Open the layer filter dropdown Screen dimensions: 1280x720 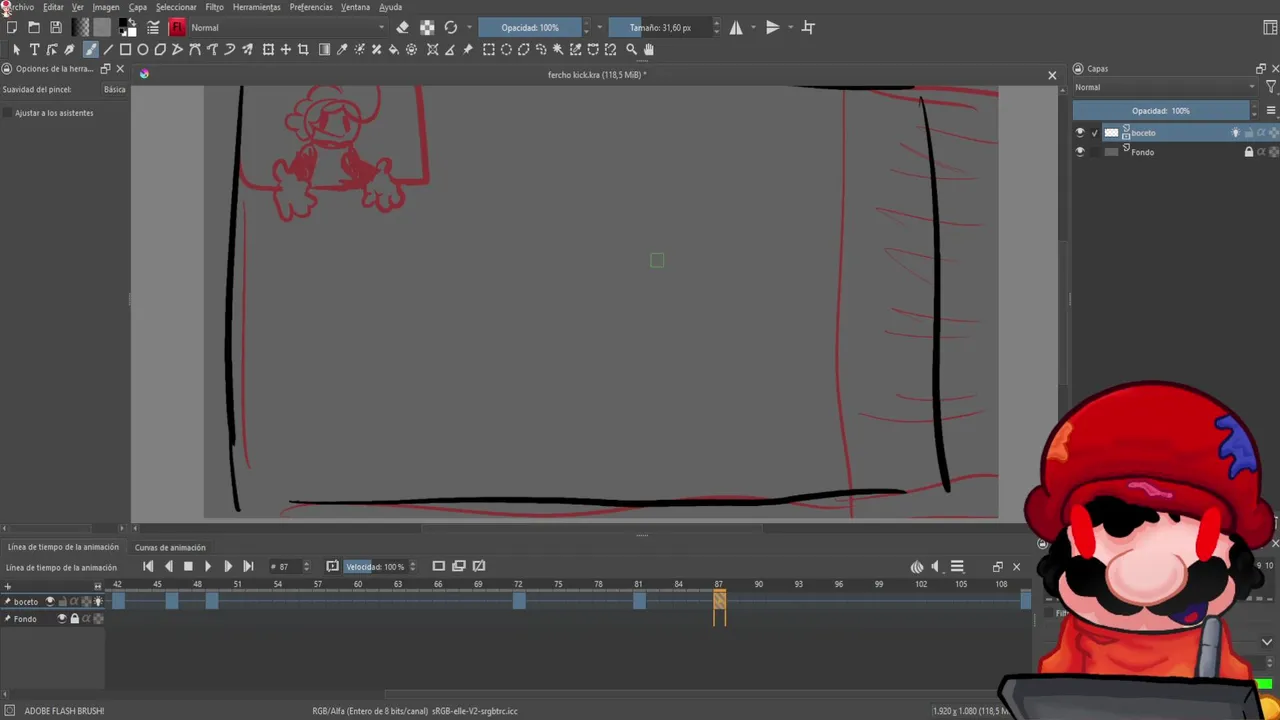[x=1271, y=87]
